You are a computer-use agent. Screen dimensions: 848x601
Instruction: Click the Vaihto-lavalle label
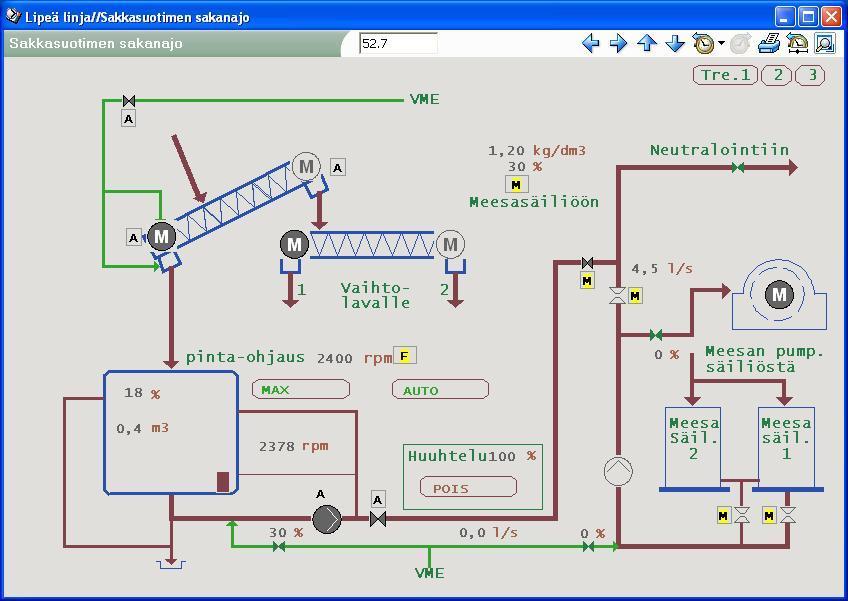375,295
